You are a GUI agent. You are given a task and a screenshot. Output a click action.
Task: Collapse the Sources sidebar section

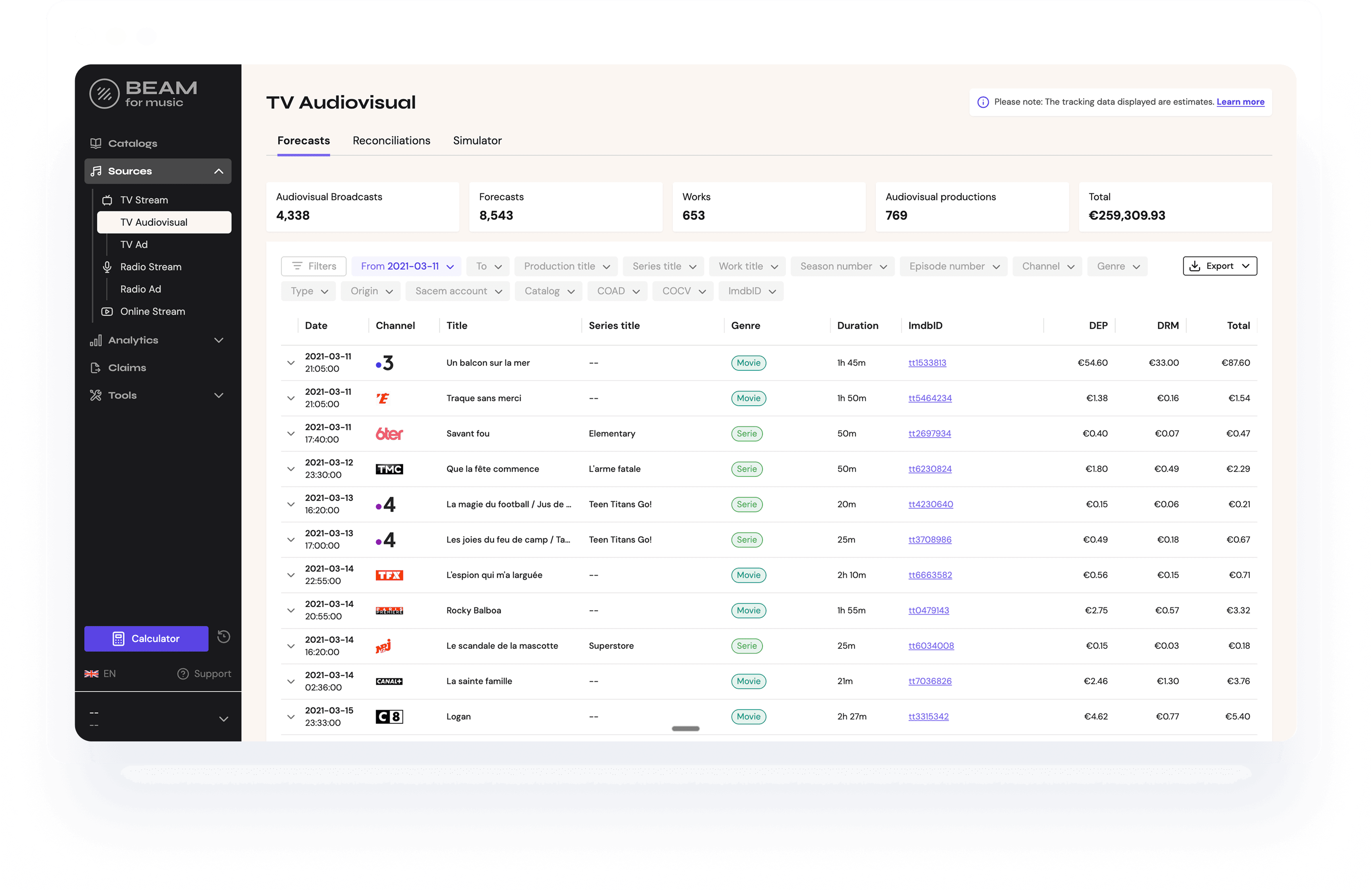point(219,171)
